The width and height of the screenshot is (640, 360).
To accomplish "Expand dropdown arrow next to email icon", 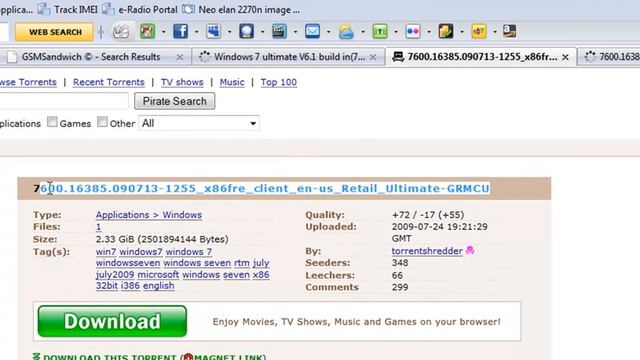I will [329, 32].
